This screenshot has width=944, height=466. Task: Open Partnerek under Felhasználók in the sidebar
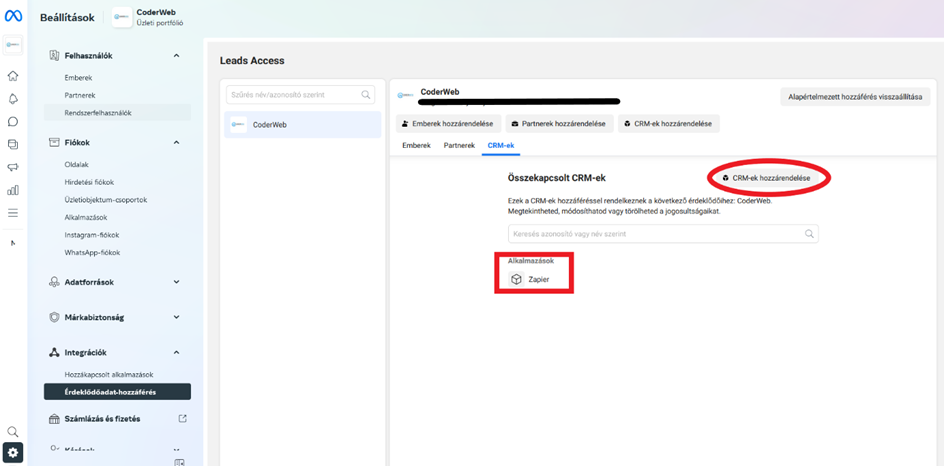[x=80, y=95]
